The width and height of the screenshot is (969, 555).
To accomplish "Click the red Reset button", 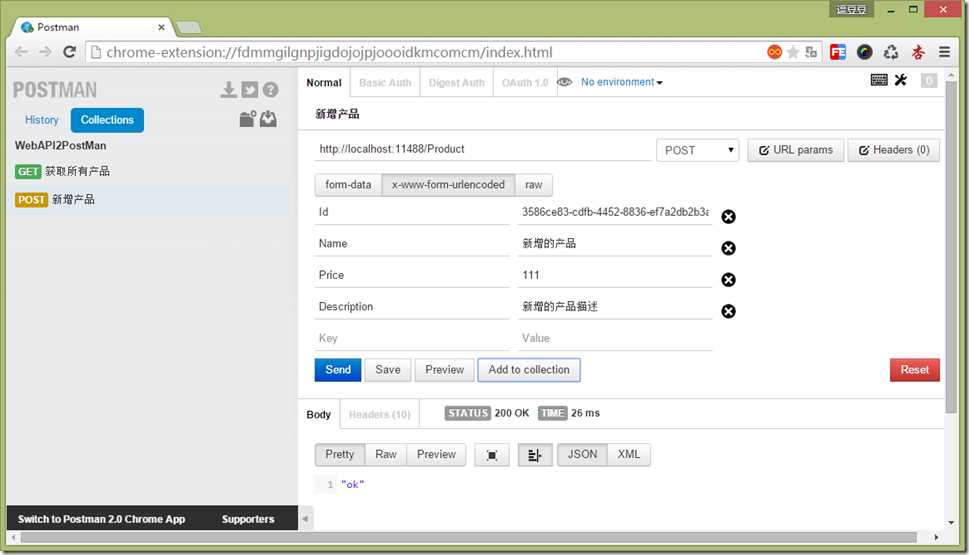I will coord(915,370).
